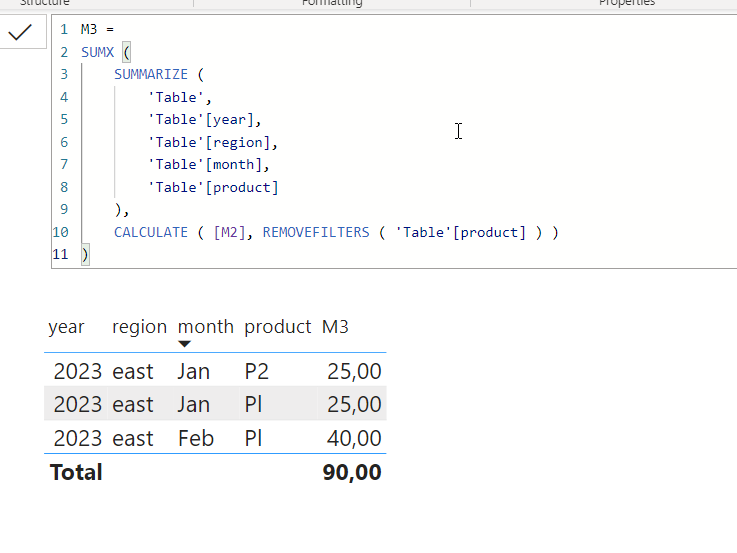This screenshot has width=737, height=553.
Task: Click the CALCULATE function on line 10
Action: tap(151, 232)
